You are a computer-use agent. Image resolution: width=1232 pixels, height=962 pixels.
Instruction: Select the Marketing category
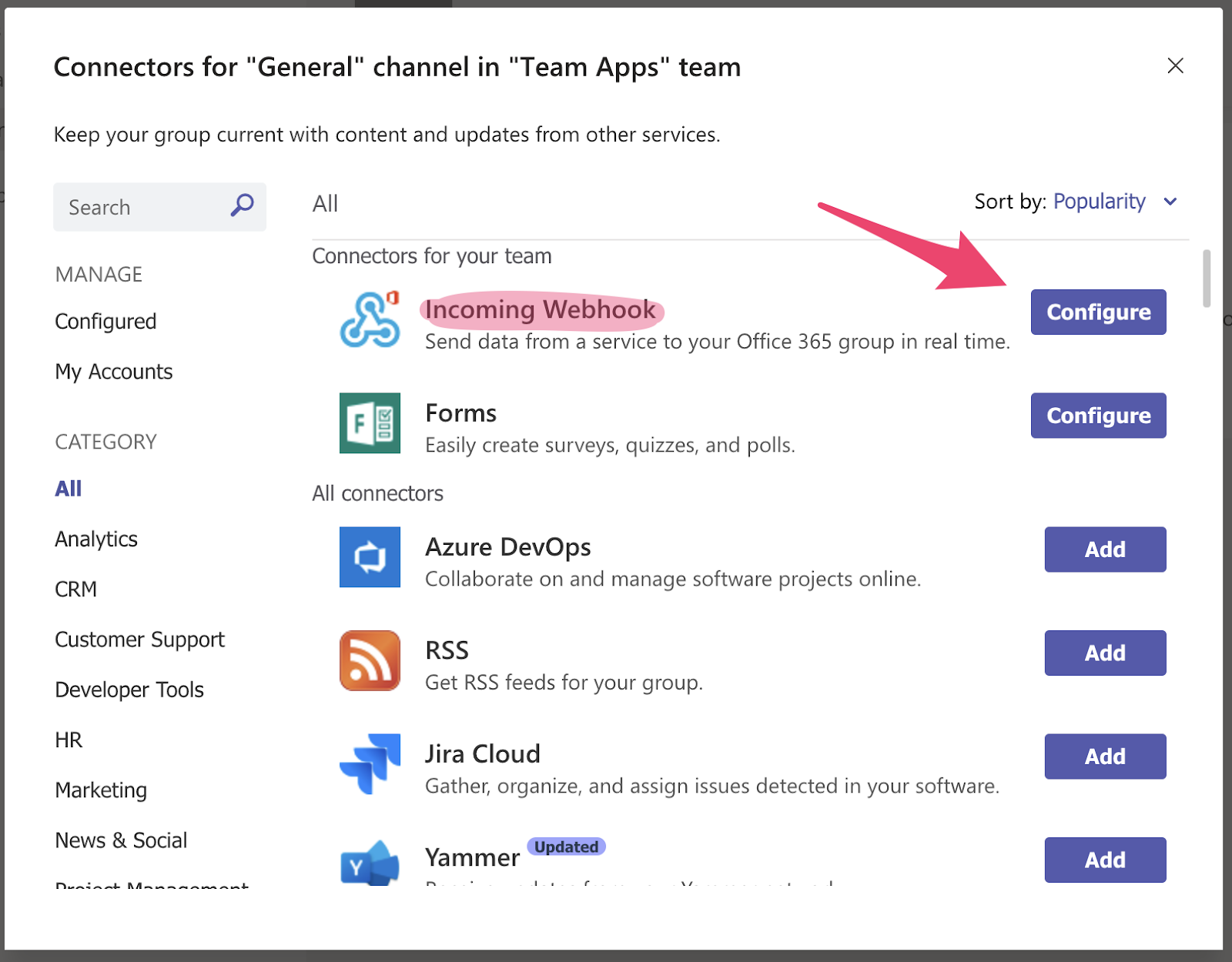point(101,790)
